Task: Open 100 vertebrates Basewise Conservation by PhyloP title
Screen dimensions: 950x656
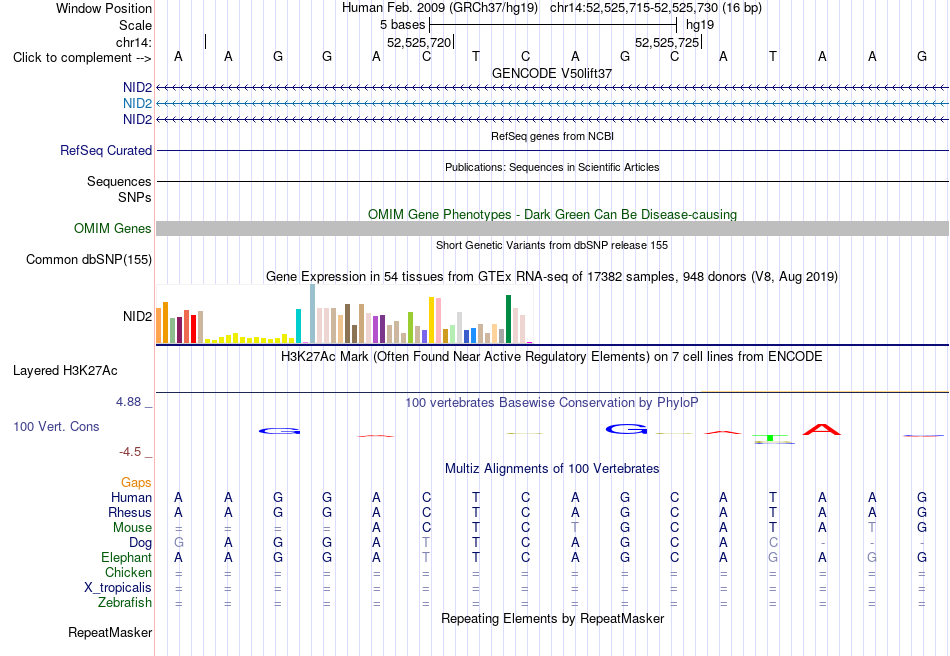Action: 552,403
